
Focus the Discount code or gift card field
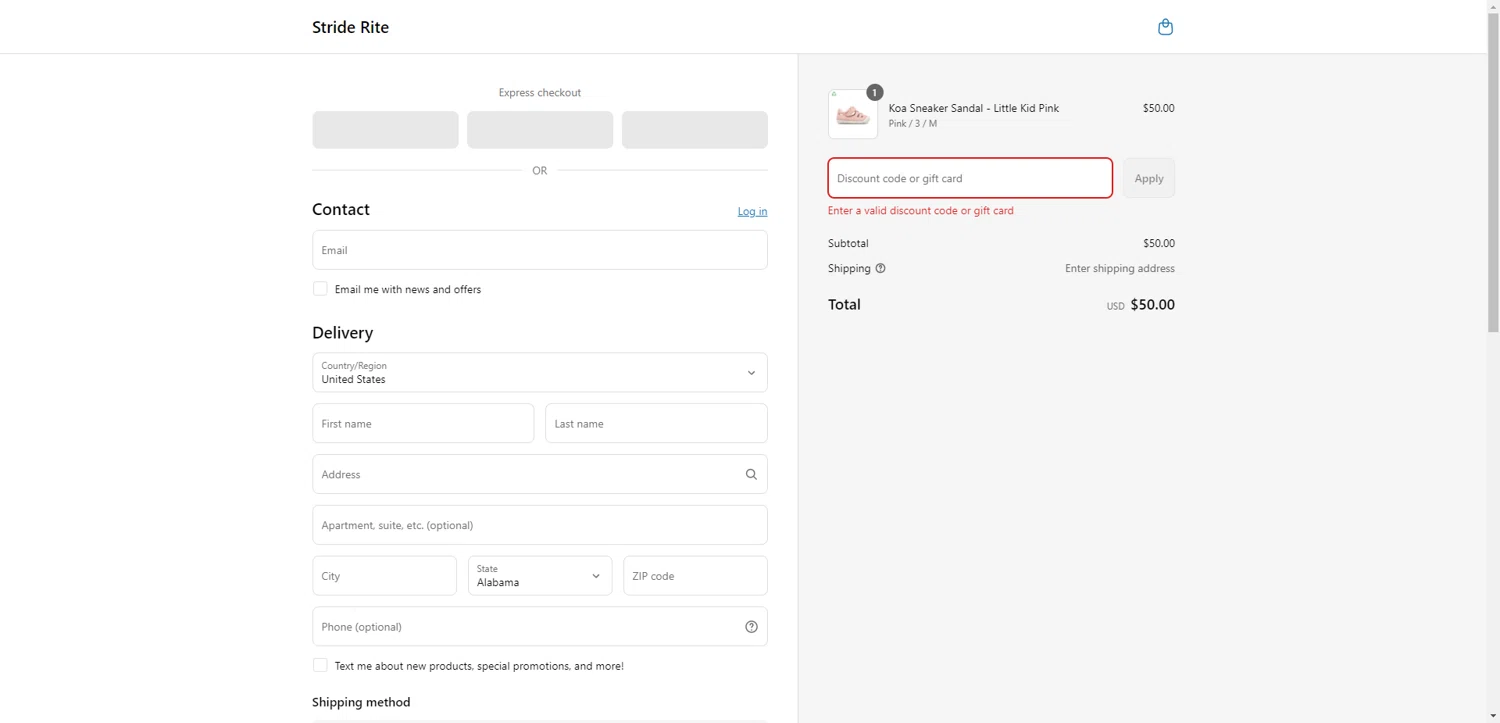[970, 178]
